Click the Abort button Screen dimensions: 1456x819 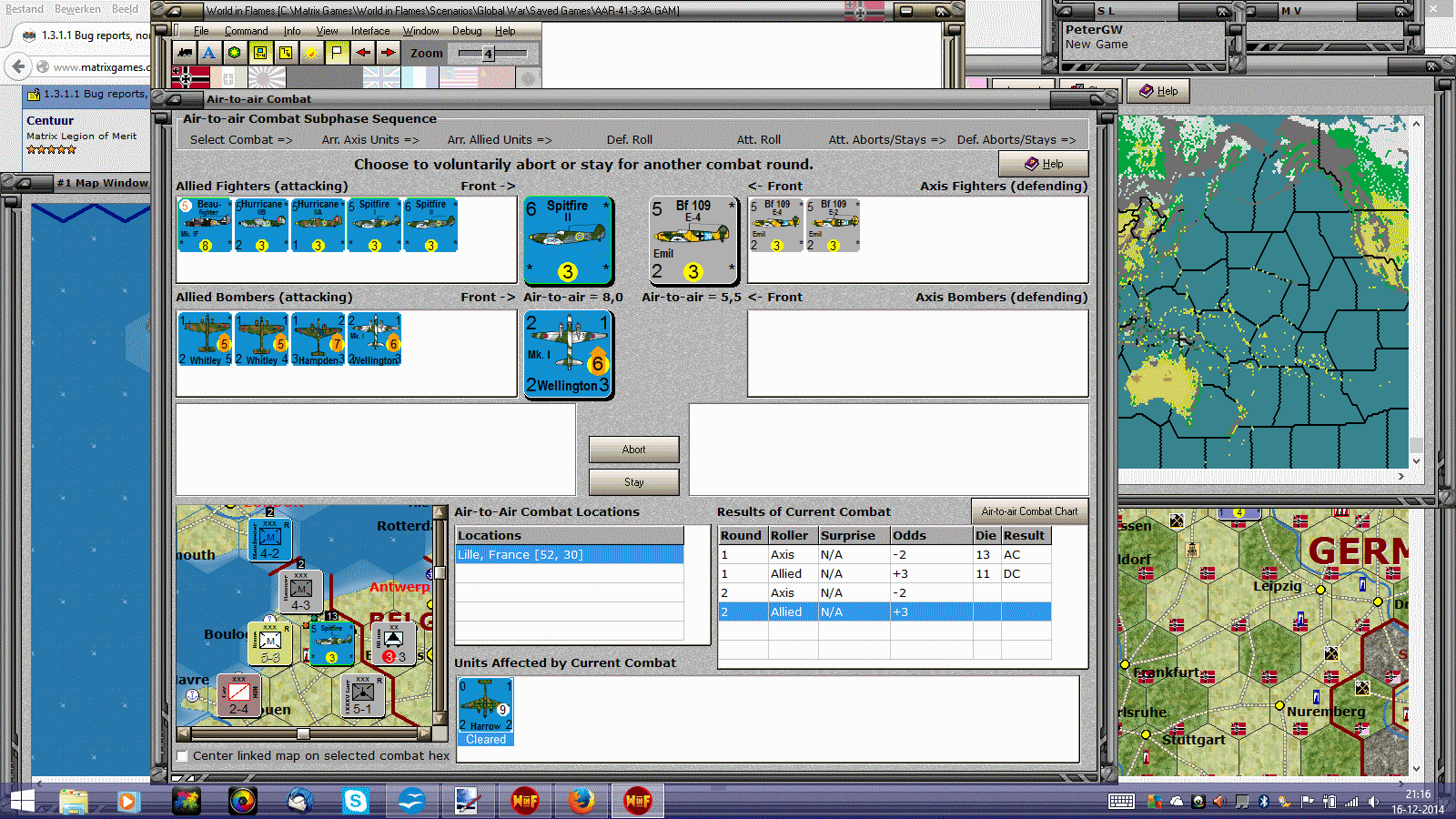point(634,450)
